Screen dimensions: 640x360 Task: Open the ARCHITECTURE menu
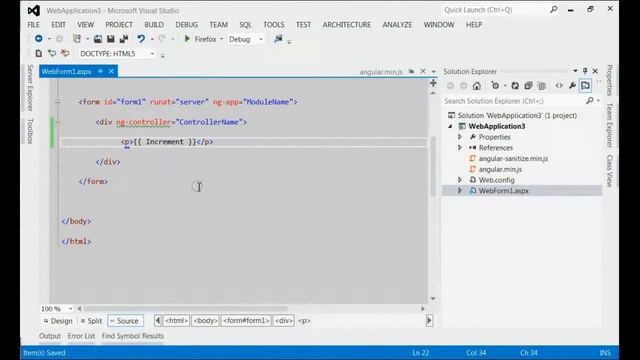pos(347,24)
